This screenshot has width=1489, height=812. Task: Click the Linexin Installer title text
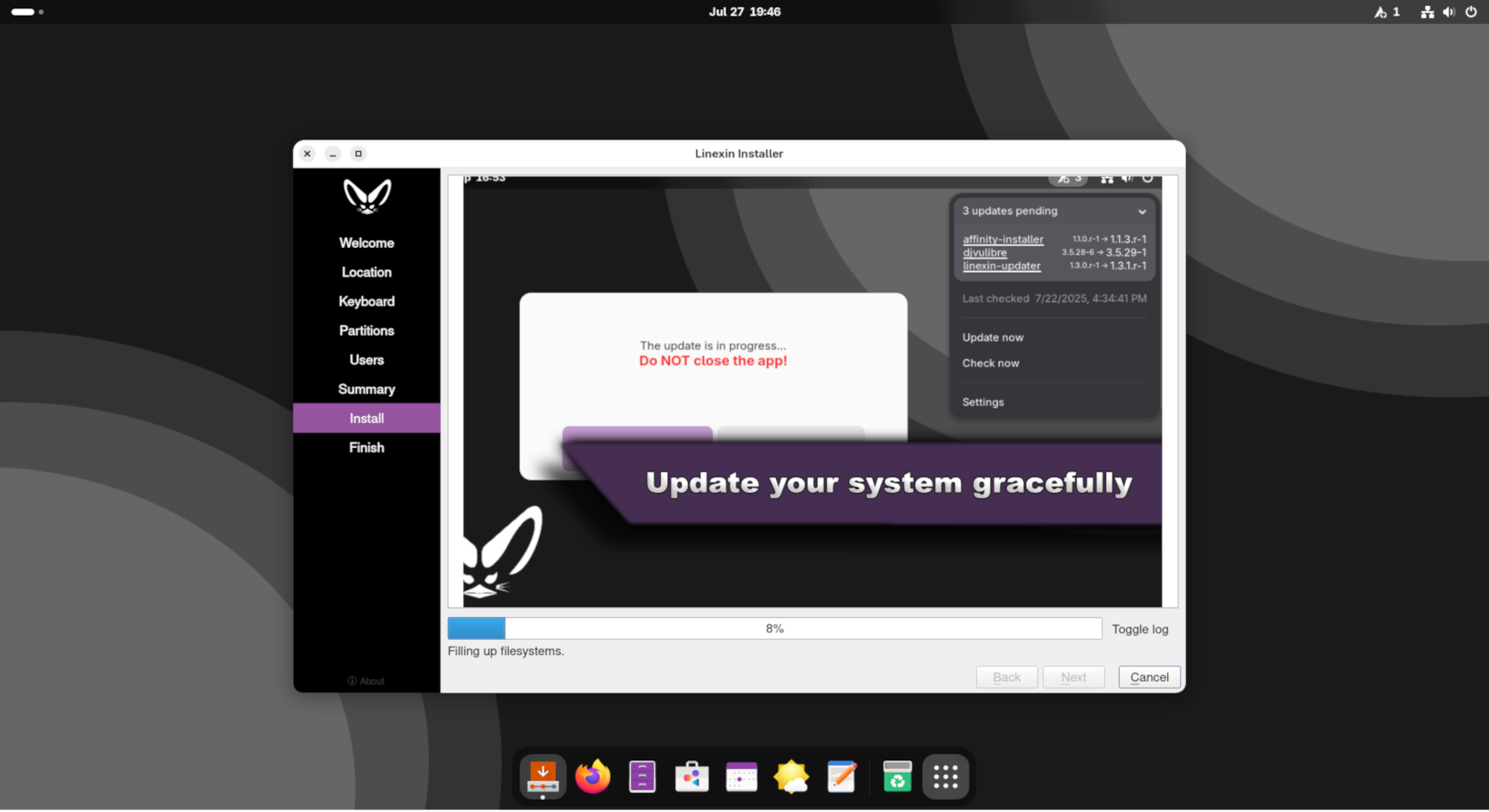(x=738, y=153)
